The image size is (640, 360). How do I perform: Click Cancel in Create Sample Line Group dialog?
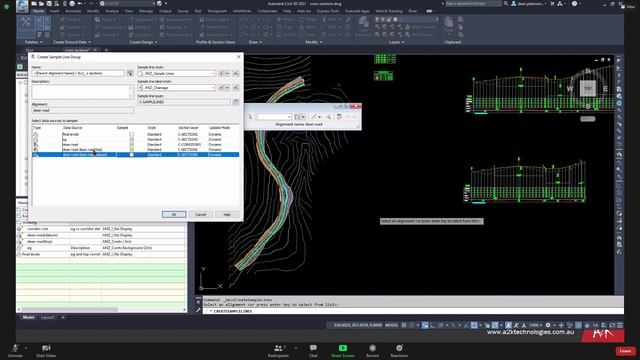[200, 214]
